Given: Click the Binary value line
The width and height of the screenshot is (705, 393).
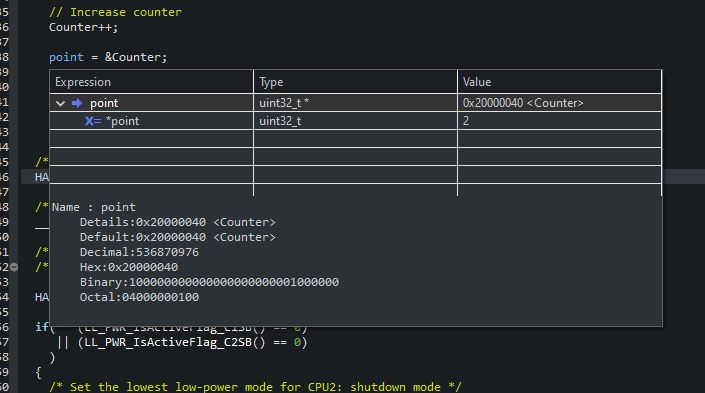Looking at the screenshot, I should (x=210, y=282).
